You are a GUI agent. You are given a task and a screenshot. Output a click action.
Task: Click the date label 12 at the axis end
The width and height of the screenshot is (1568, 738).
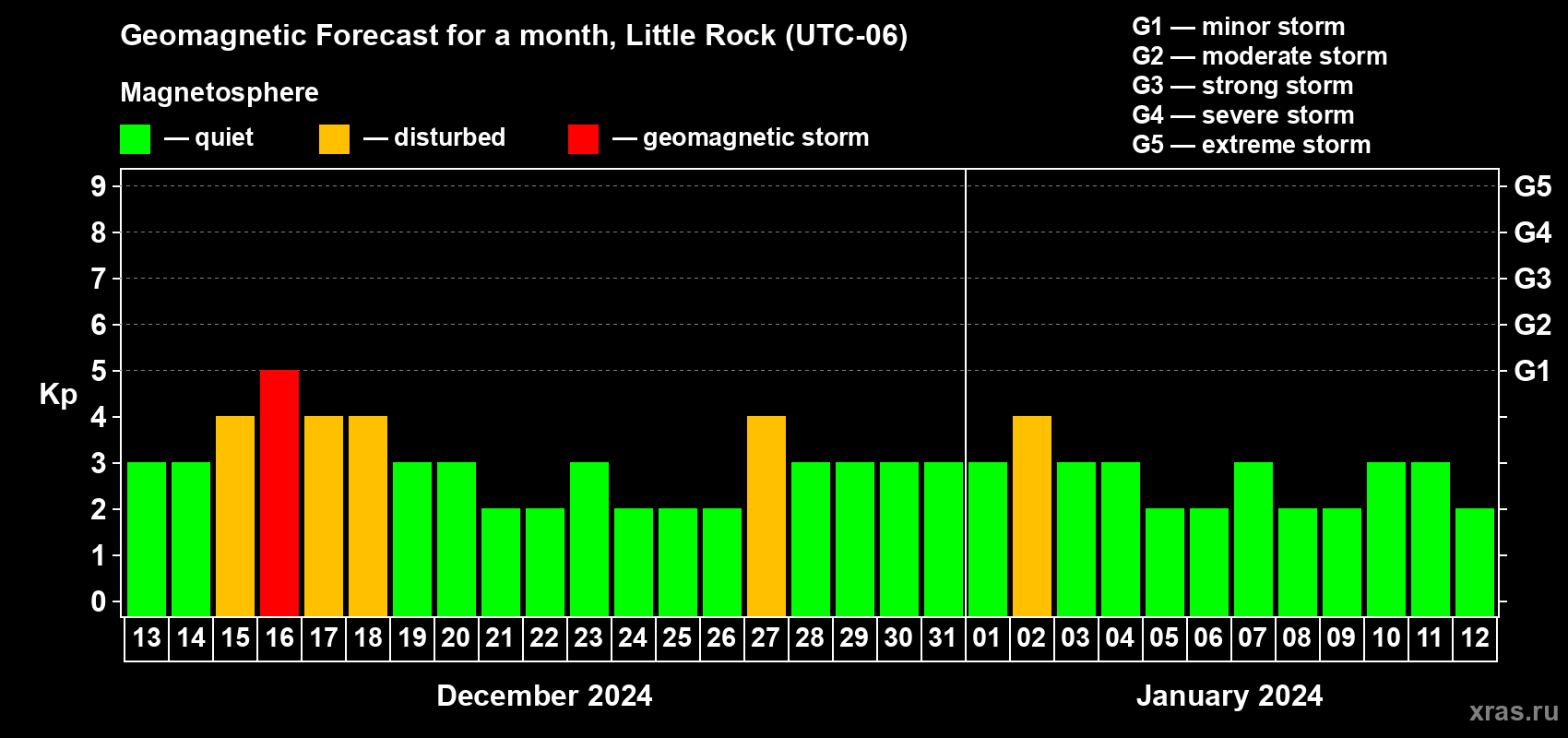[x=1475, y=637]
